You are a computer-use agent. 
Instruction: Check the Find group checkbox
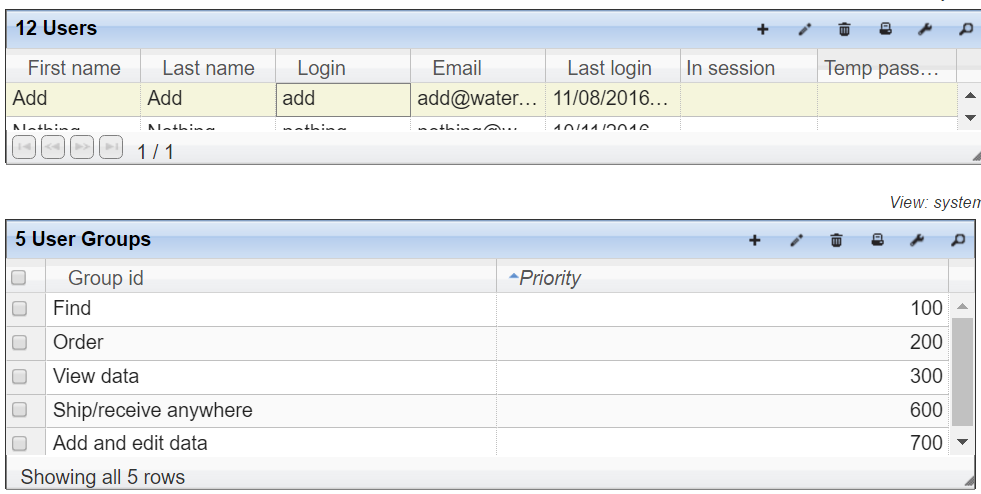tap(19, 308)
